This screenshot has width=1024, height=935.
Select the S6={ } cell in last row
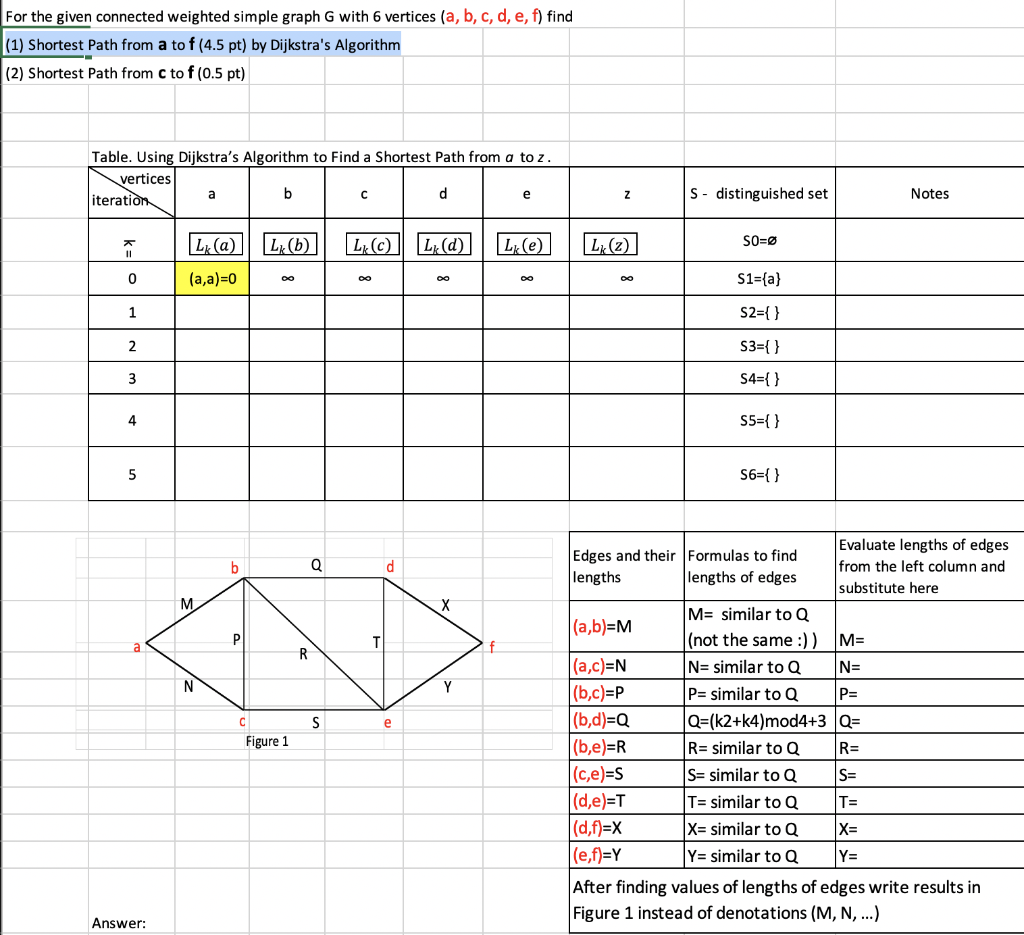pos(758,473)
